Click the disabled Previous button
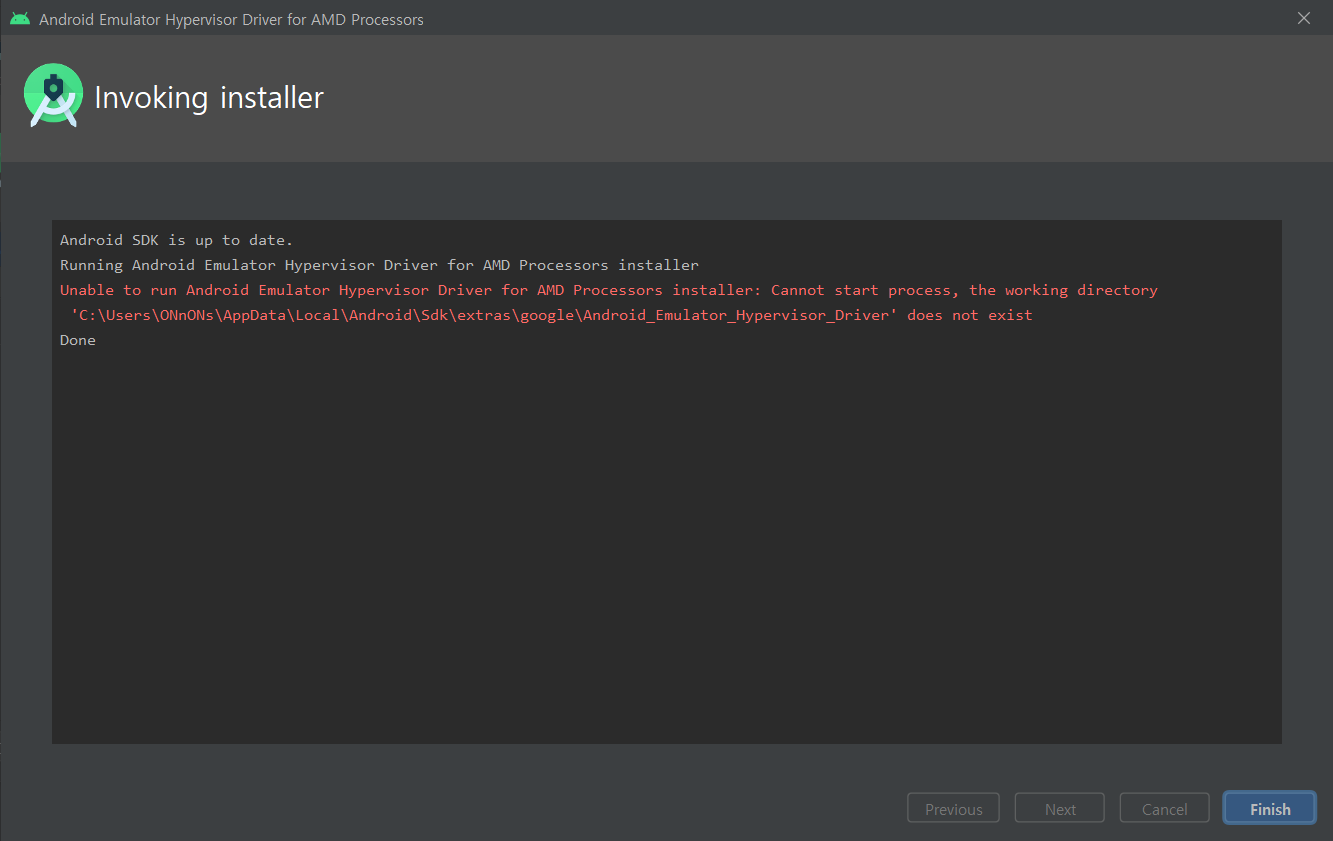 pos(954,809)
